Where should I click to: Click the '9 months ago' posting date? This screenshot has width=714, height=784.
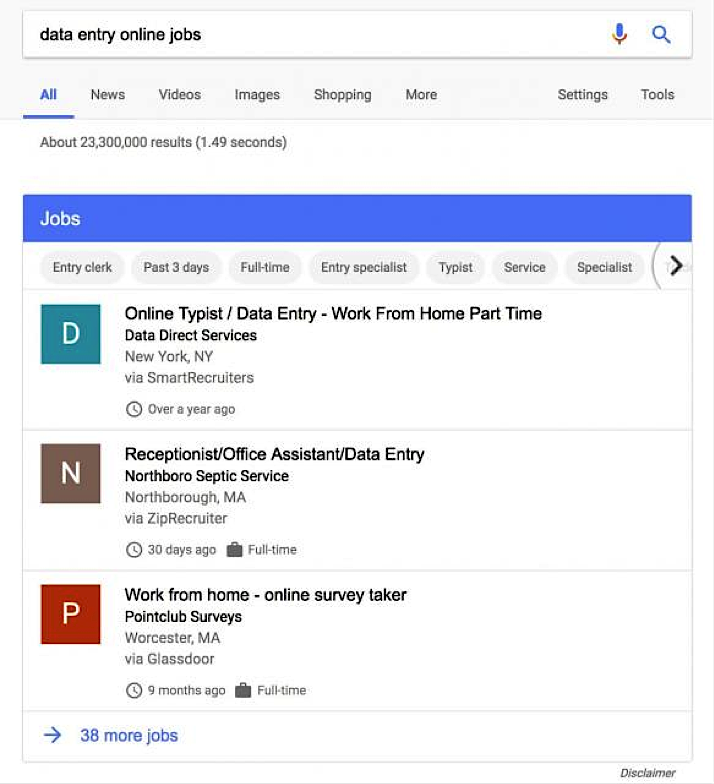(186, 690)
